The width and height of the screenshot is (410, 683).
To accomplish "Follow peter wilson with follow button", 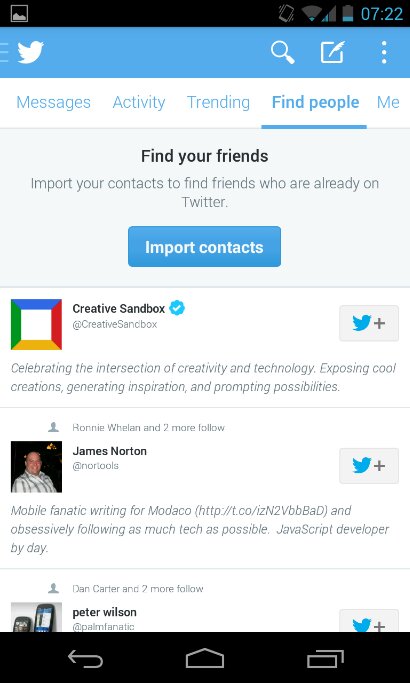I will click(x=369, y=621).
